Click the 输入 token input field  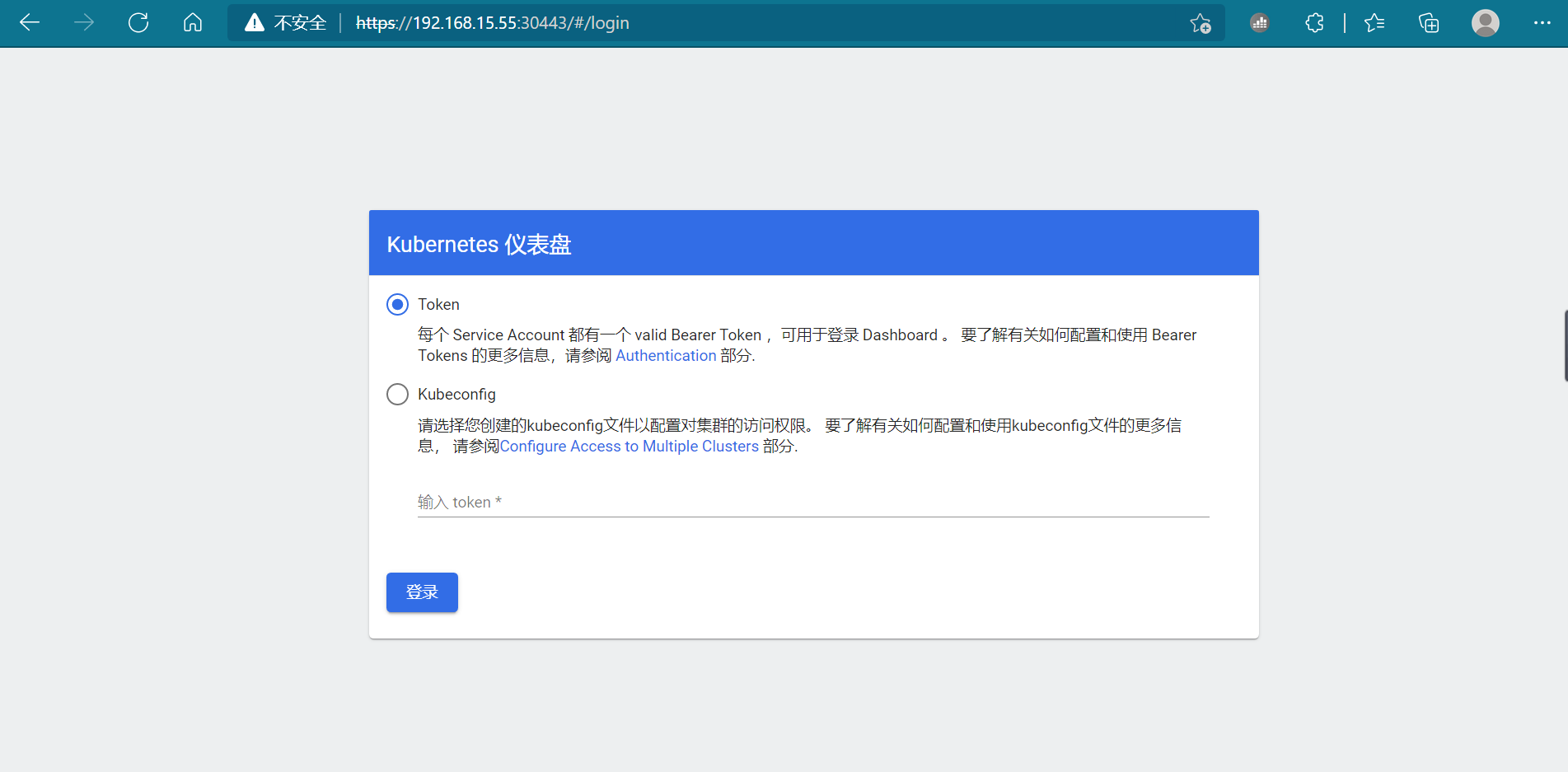point(813,502)
